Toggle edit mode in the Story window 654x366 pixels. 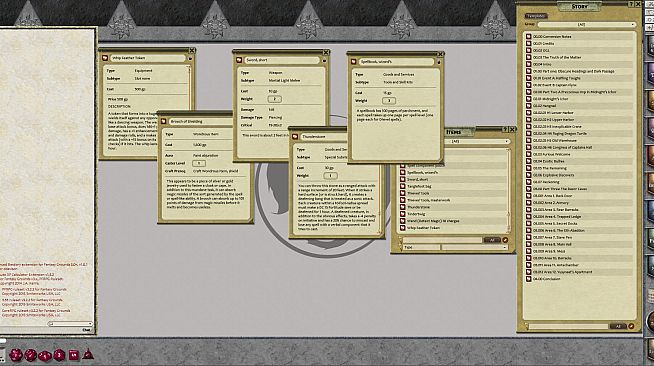point(631,326)
